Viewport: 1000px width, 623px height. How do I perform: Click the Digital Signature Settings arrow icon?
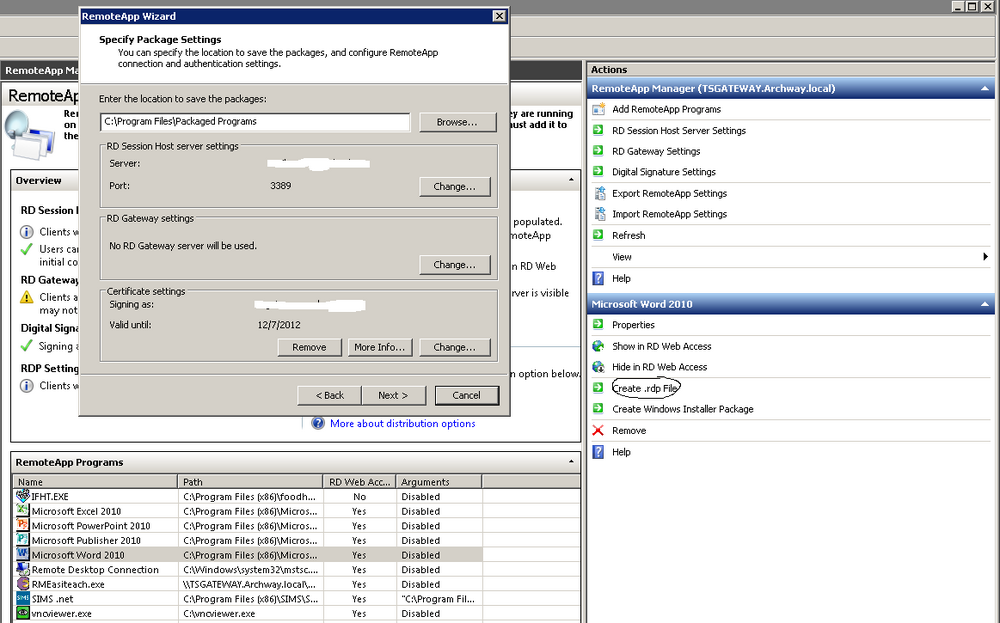coord(598,172)
